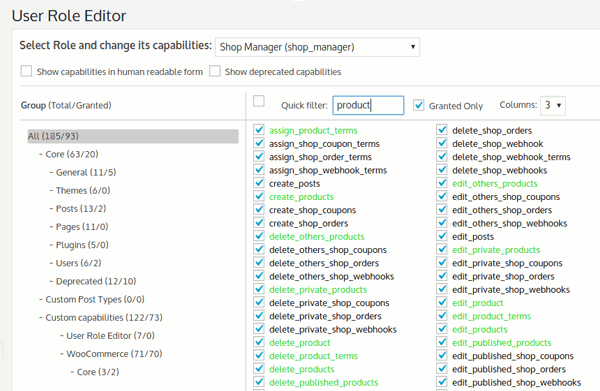Open the Posts (13/2) group
600x391 pixels.
point(81,209)
